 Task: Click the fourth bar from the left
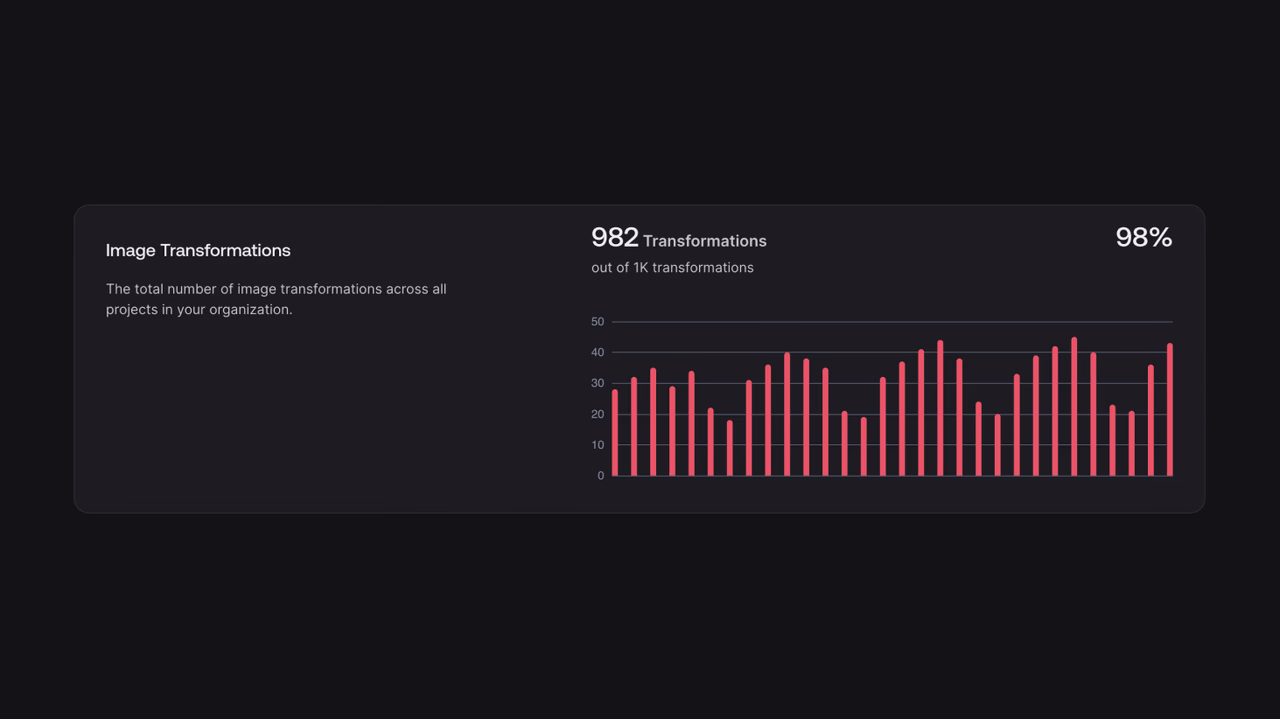tap(672, 432)
